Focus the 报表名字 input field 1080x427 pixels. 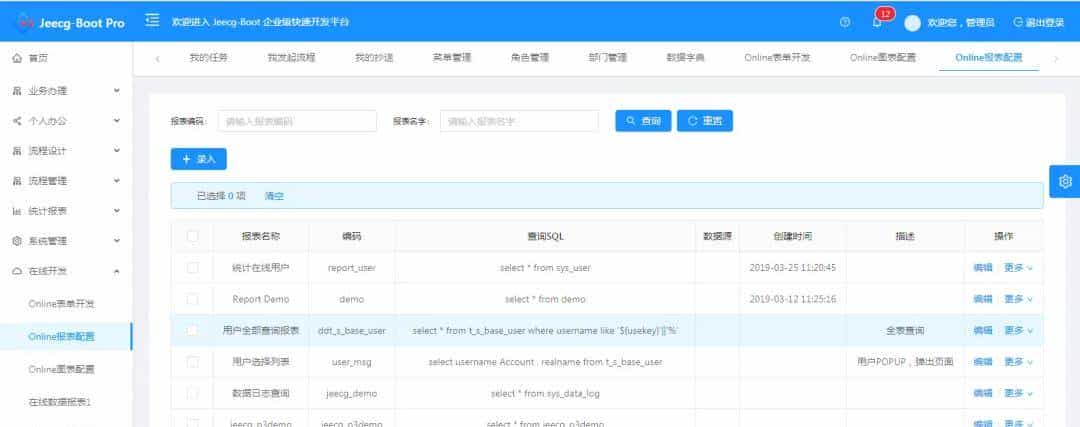(519, 121)
